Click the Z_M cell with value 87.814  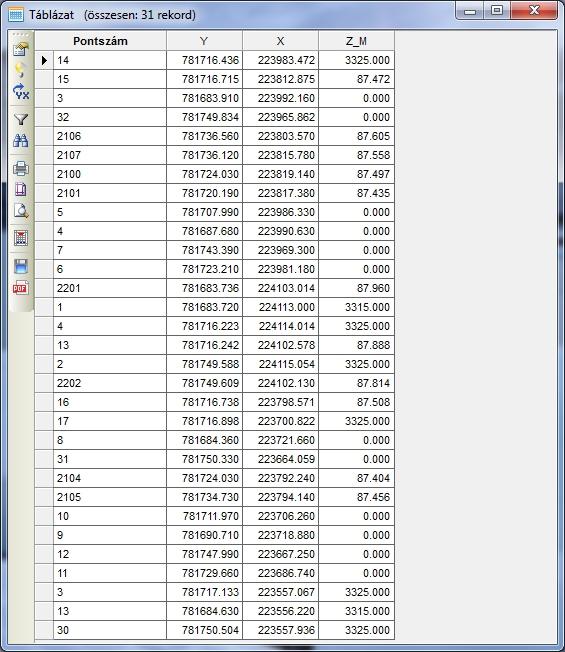[x=357, y=383]
